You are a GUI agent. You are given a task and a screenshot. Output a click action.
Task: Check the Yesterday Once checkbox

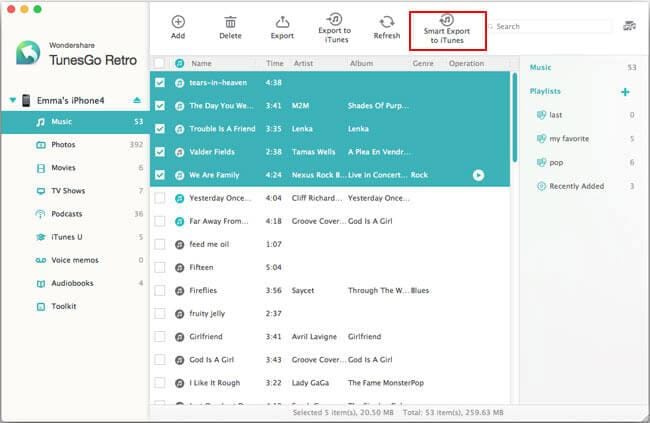160,198
